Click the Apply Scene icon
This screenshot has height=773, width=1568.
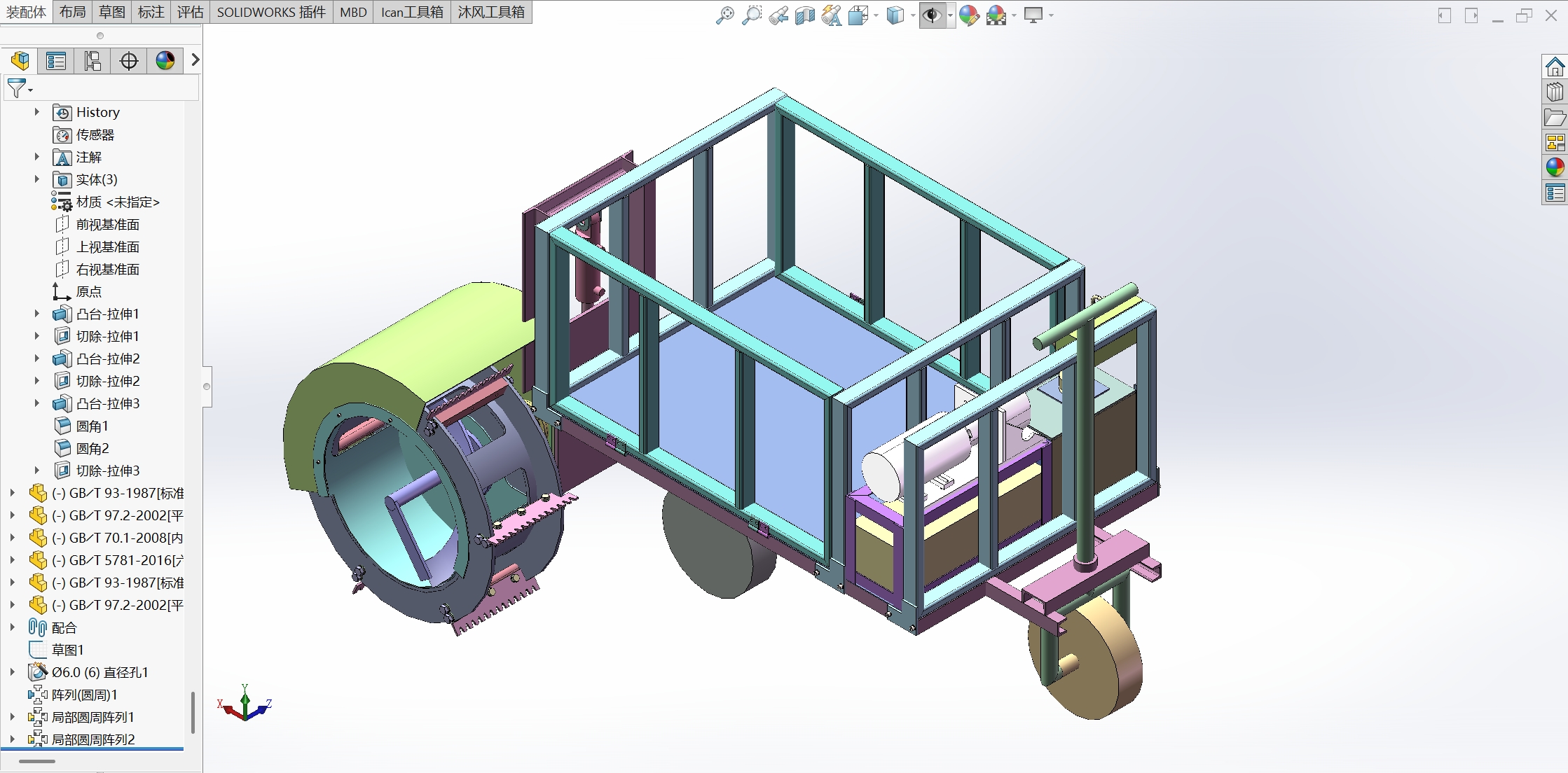click(x=996, y=15)
